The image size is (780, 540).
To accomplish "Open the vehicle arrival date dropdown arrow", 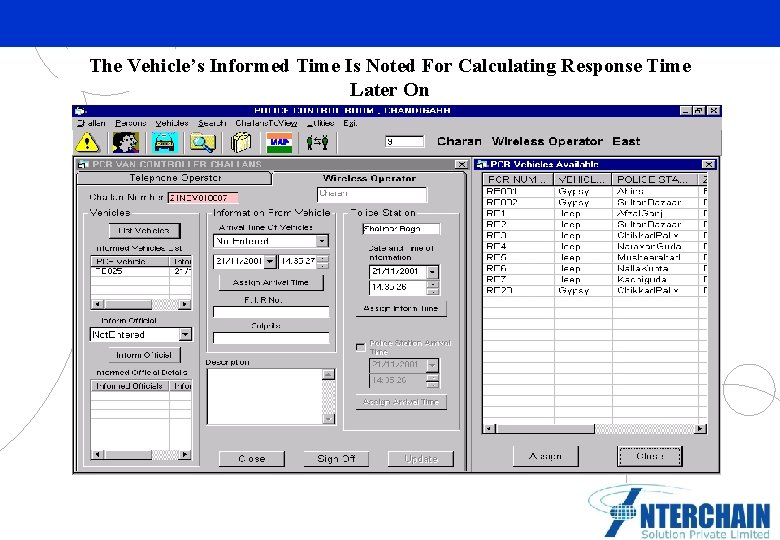I will (x=270, y=261).
